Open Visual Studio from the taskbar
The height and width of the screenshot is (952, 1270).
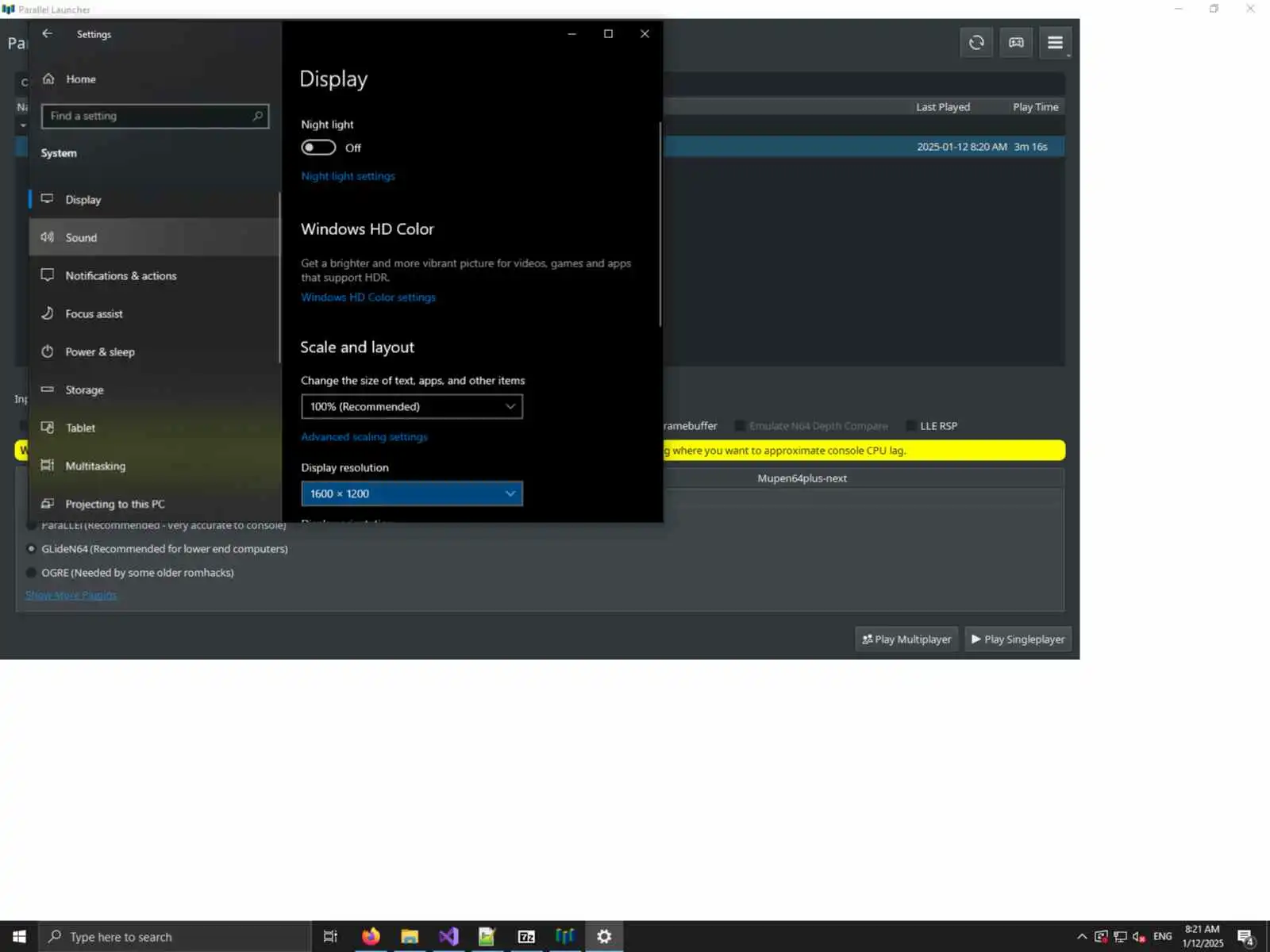pyautogui.click(x=448, y=937)
